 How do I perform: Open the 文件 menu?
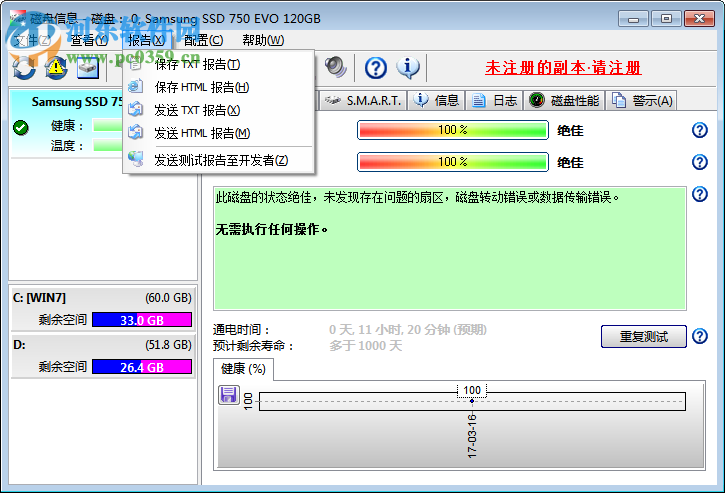32,40
